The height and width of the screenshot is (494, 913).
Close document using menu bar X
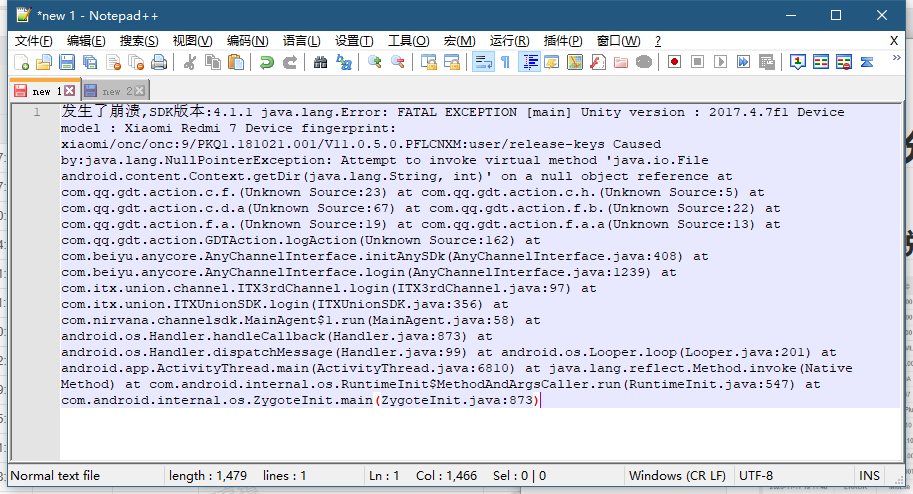[894, 41]
